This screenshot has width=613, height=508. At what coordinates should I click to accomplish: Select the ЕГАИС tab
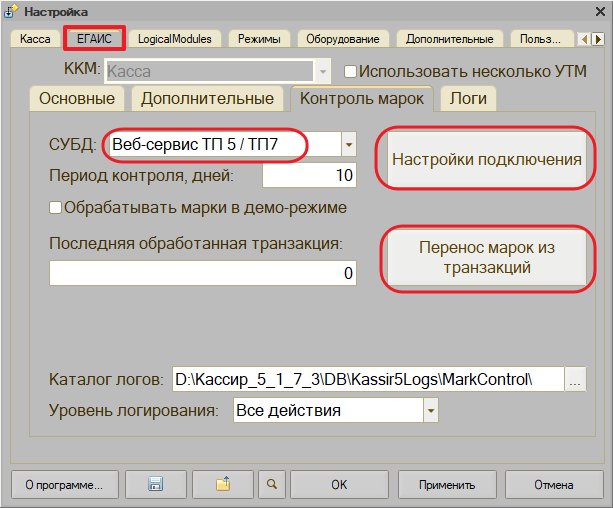(94, 38)
